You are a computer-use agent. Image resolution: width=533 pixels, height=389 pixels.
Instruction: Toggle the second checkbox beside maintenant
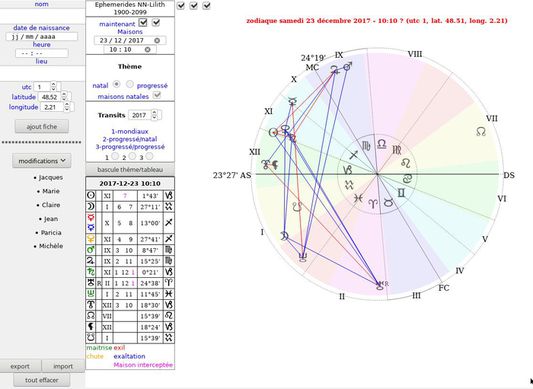(156, 23)
